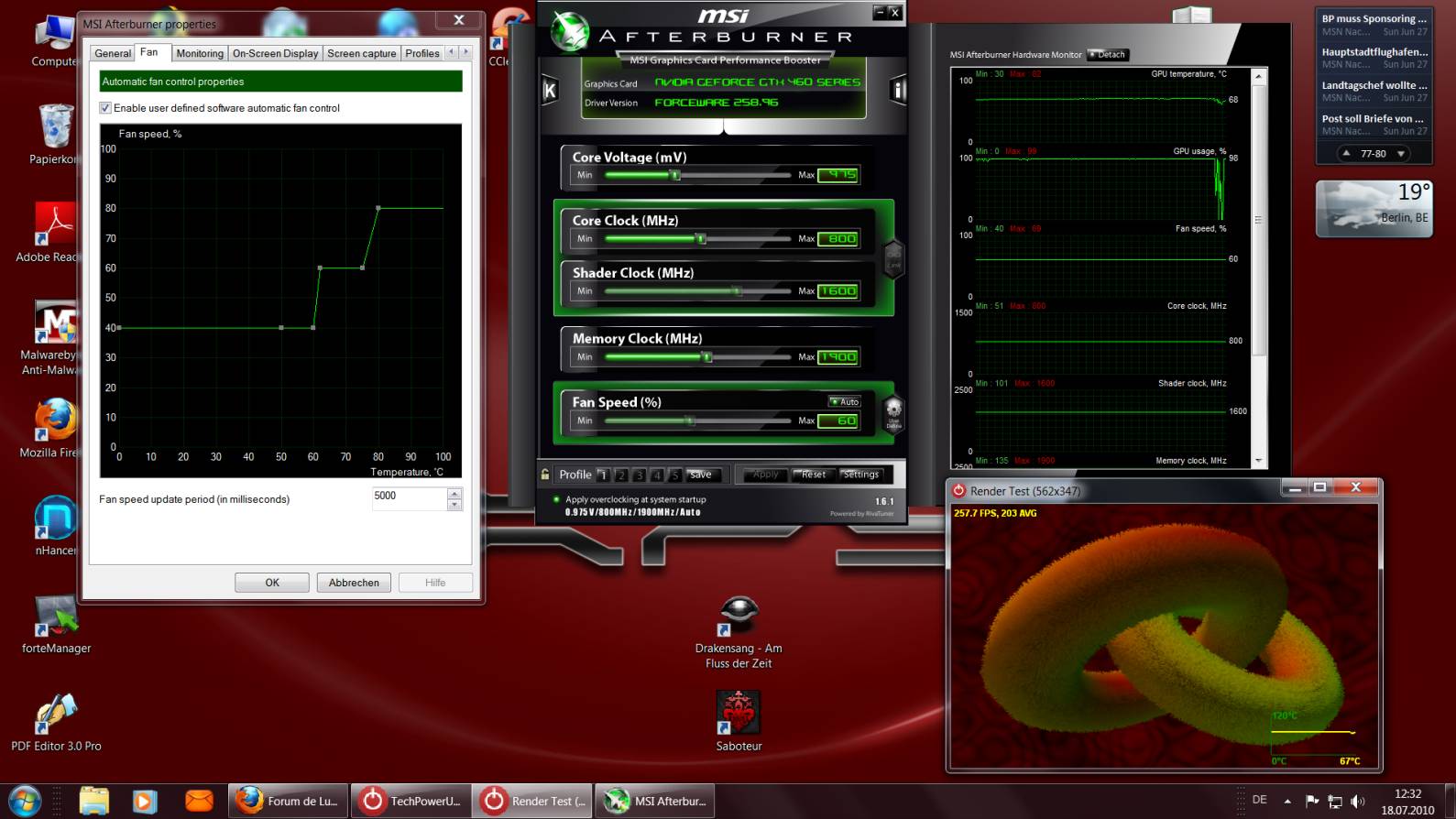Switch to MSI Afterburner taskbar button

coord(654,801)
